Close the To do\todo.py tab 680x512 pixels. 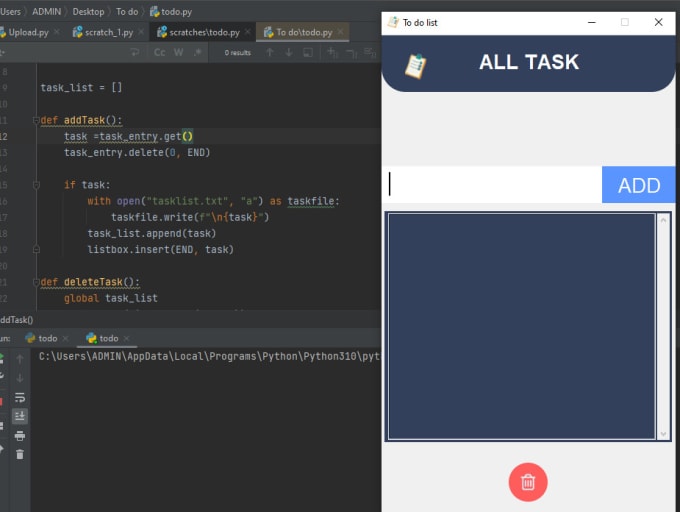tap(341, 32)
